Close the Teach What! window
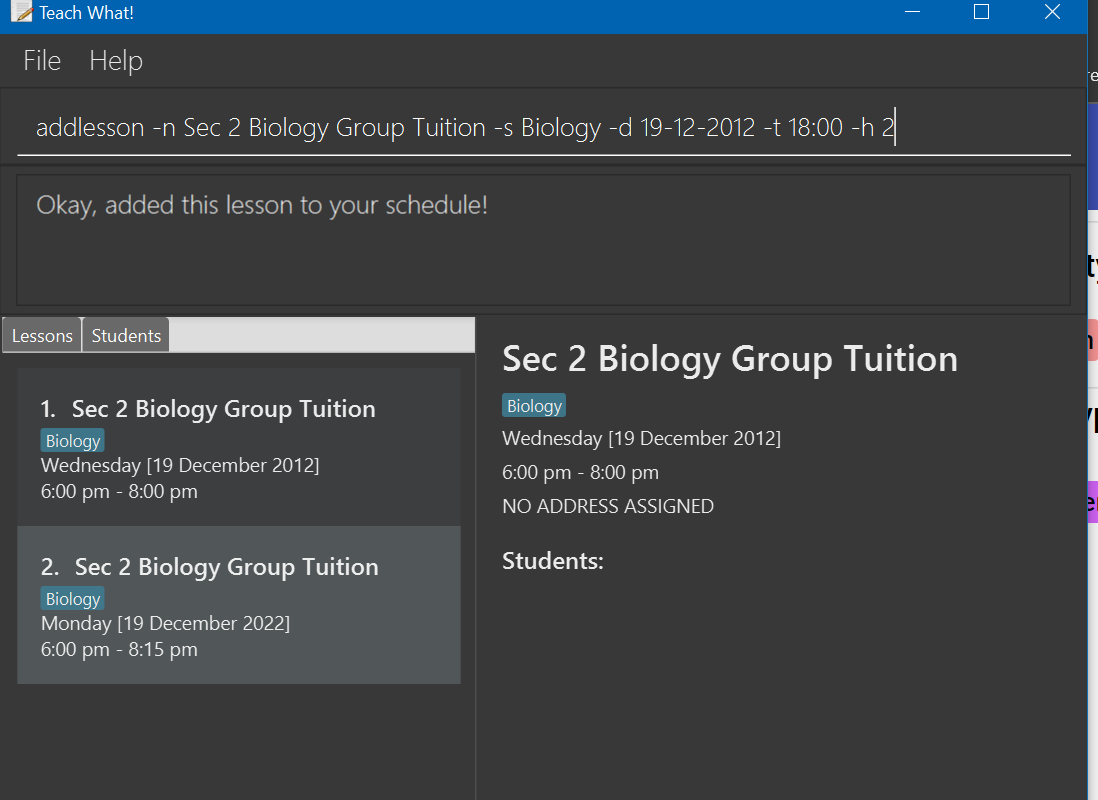Viewport: 1098px width, 800px height. tap(1052, 12)
